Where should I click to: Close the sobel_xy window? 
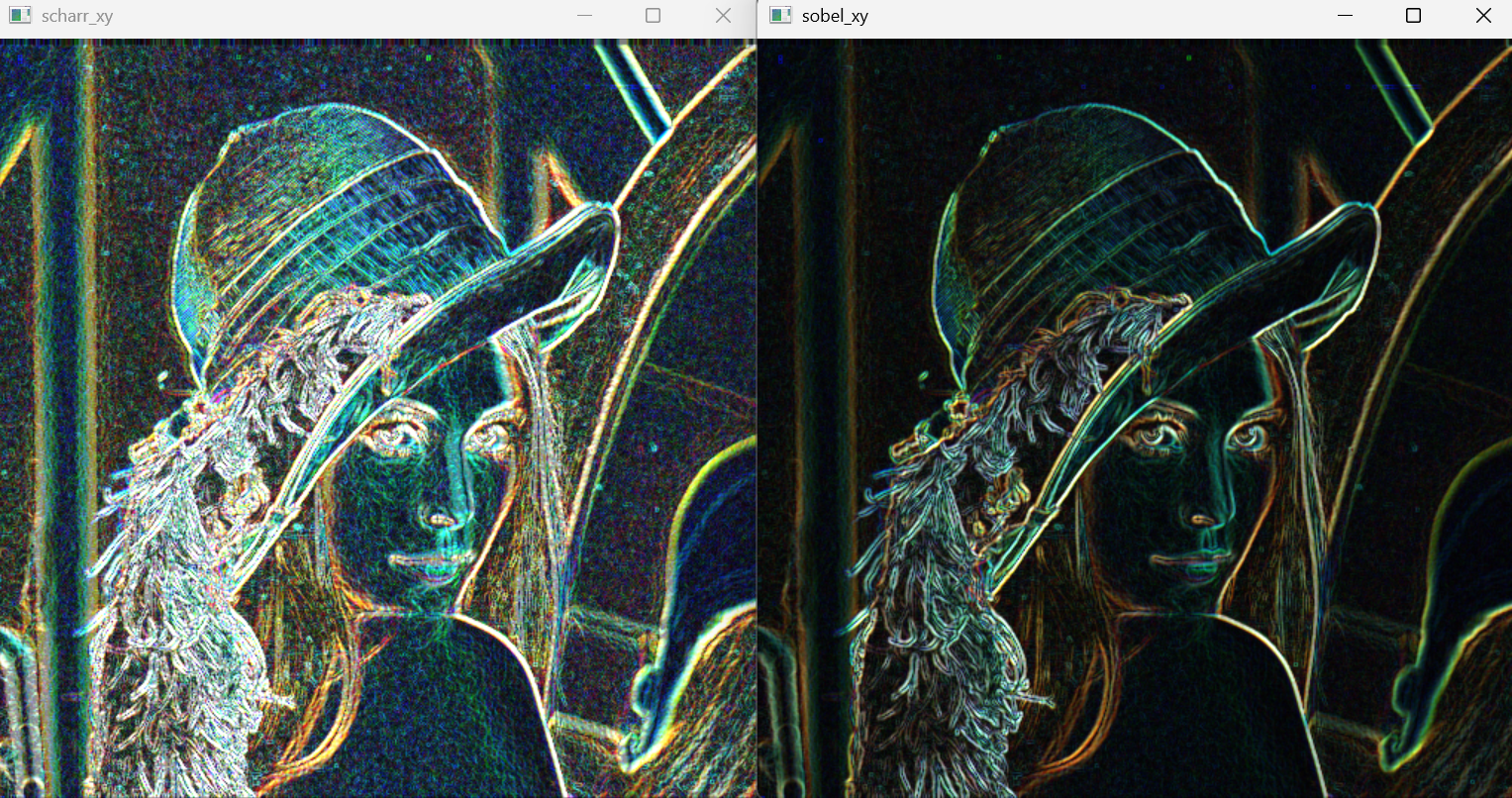(1482, 16)
